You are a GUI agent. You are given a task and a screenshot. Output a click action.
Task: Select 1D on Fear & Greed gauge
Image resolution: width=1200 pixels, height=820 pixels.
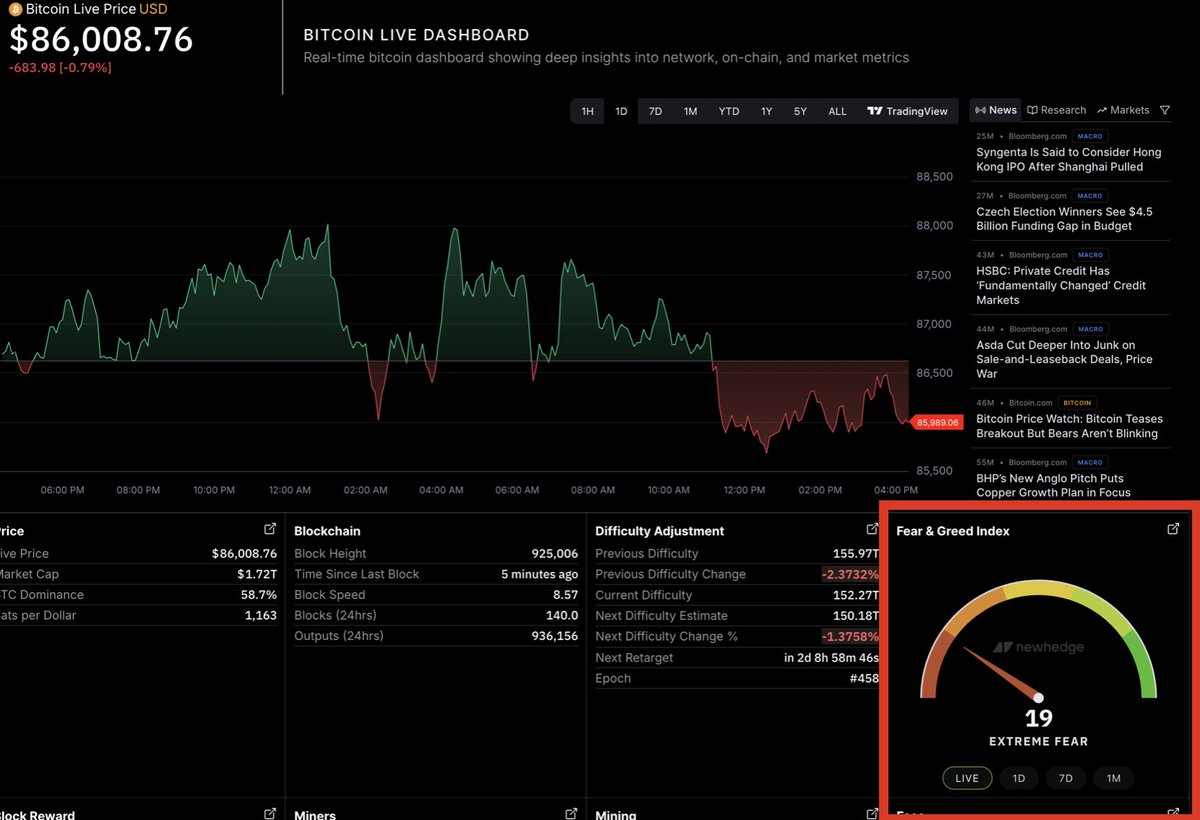click(1018, 778)
